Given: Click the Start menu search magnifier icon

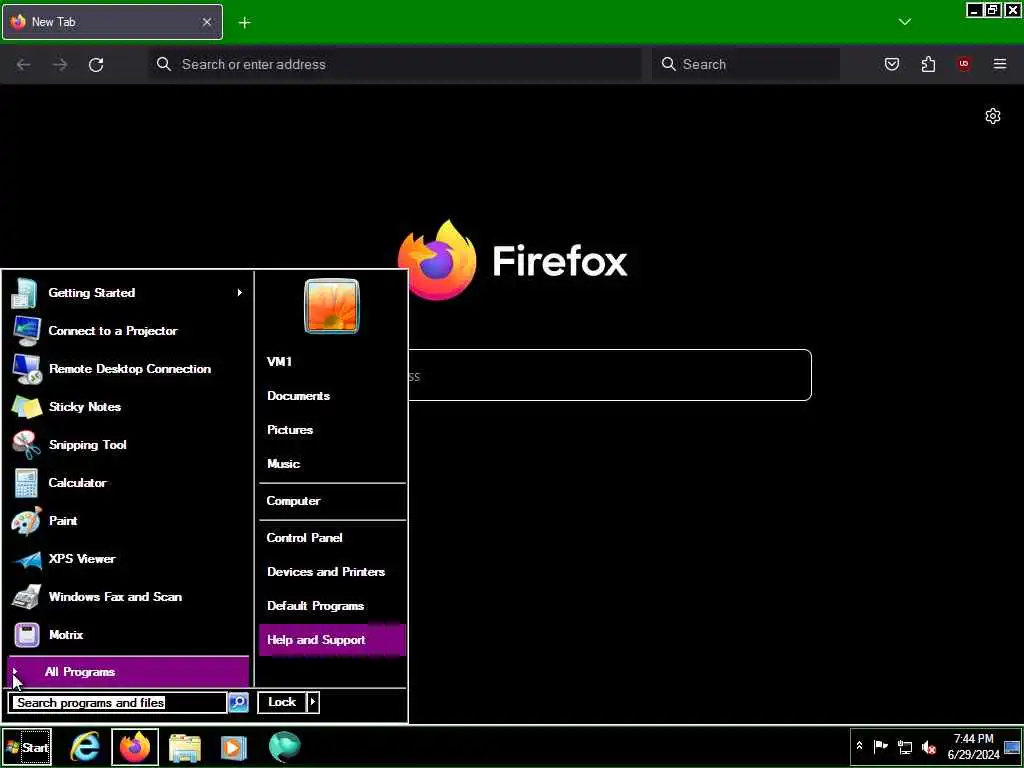Looking at the screenshot, I should coord(238,702).
